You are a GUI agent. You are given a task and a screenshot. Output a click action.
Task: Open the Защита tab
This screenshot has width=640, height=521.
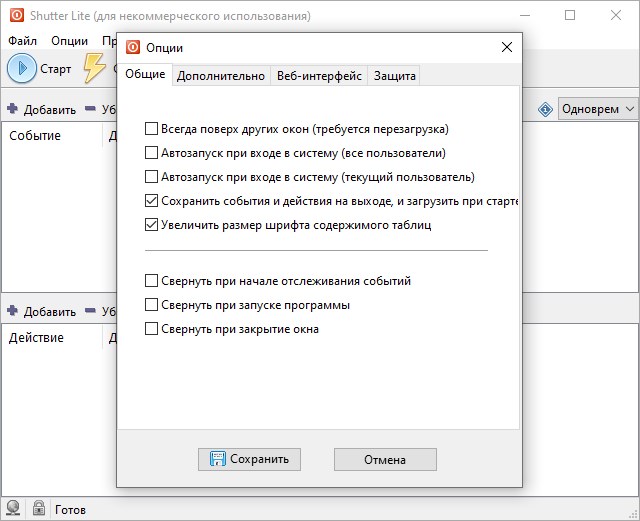[x=395, y=76]
